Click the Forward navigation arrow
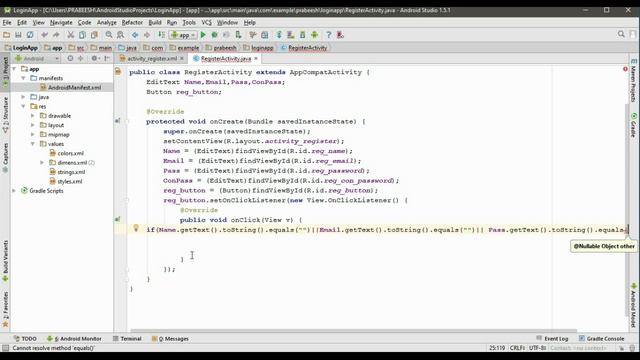 (147, 35)
